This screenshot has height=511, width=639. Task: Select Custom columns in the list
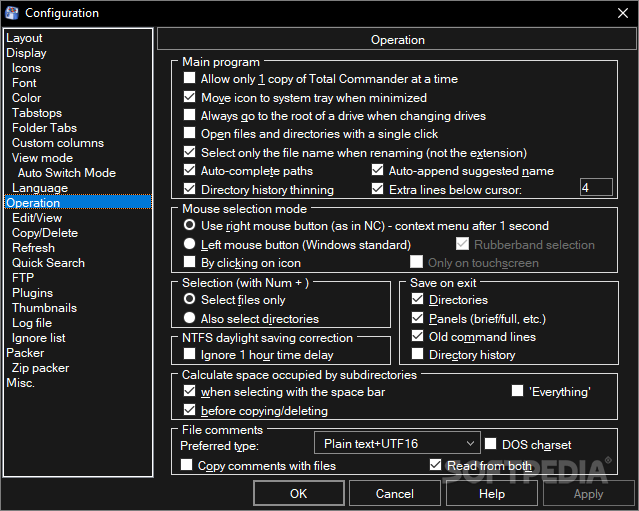point(58,143)
